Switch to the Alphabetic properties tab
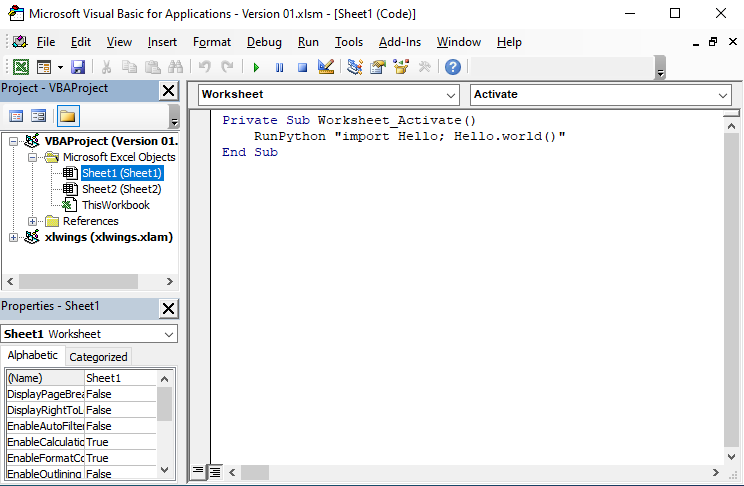Image resolution: width=744 pixels, height=486 pixels. [x=33, y=355]
